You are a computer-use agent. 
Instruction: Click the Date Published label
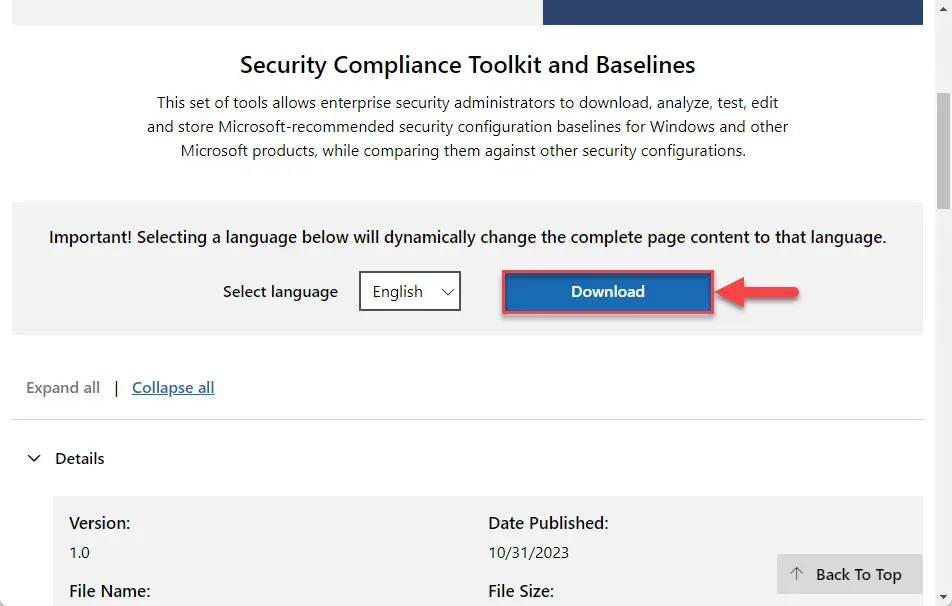(548, 523)
